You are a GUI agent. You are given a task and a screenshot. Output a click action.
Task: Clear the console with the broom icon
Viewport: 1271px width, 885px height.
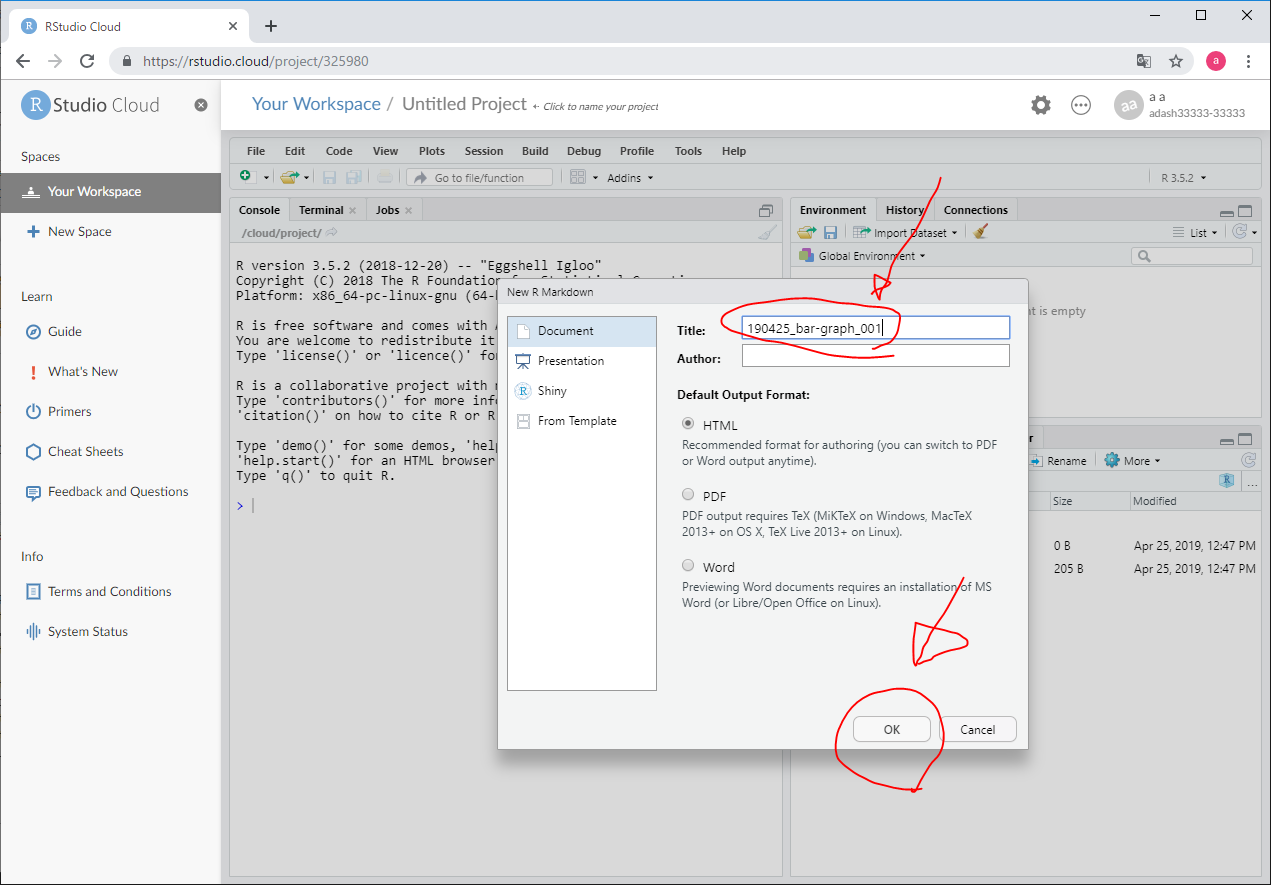coord(767,232)
